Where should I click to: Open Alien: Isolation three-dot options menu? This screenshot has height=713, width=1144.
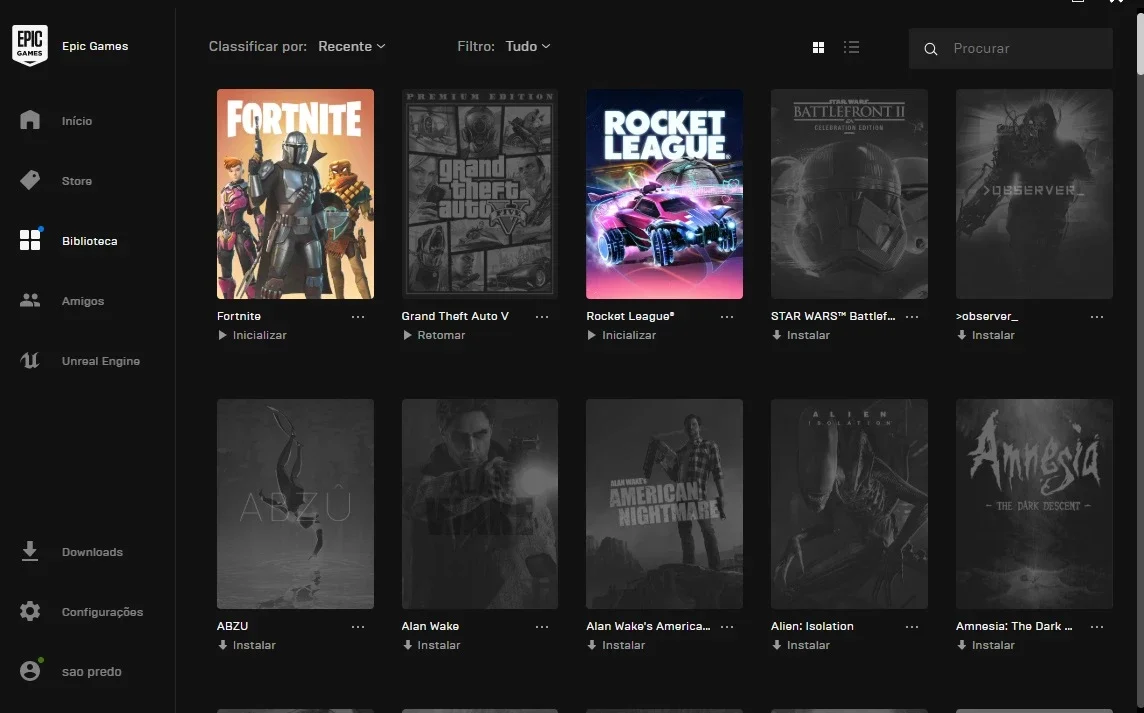912,627
